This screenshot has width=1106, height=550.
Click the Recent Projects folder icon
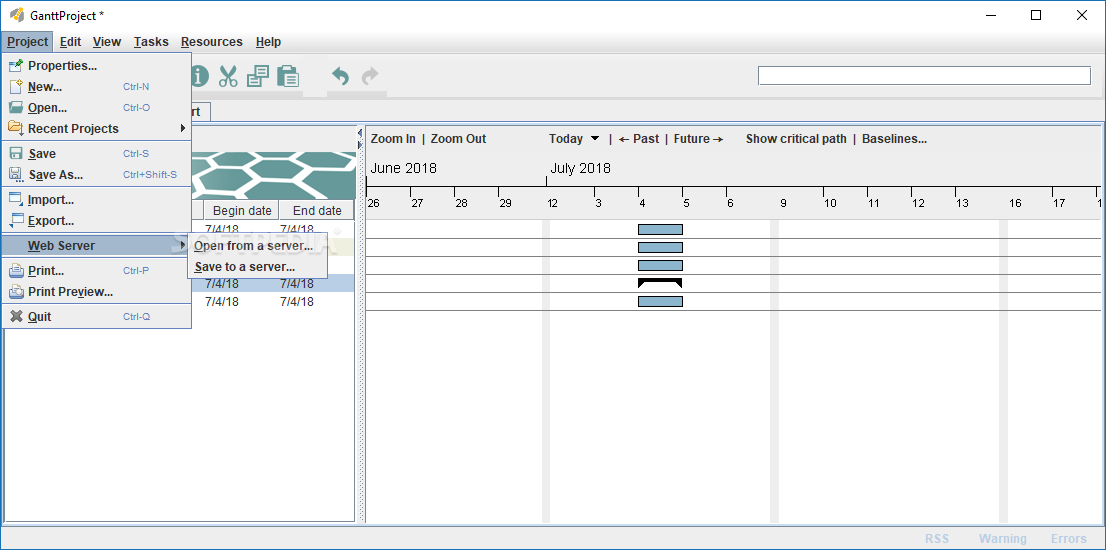16,128
